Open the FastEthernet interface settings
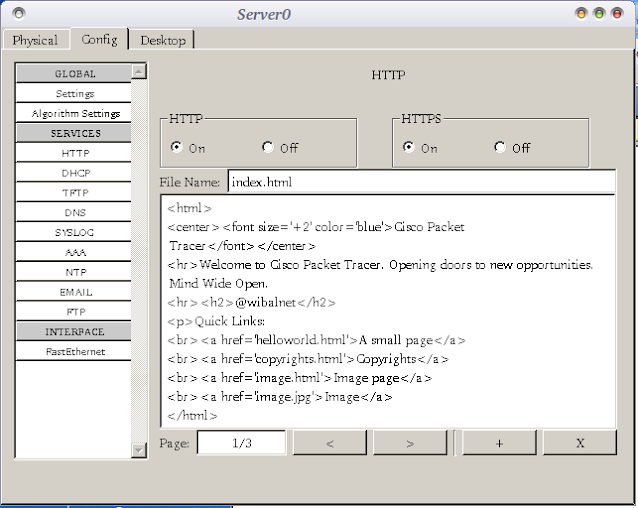 (74, 351)
